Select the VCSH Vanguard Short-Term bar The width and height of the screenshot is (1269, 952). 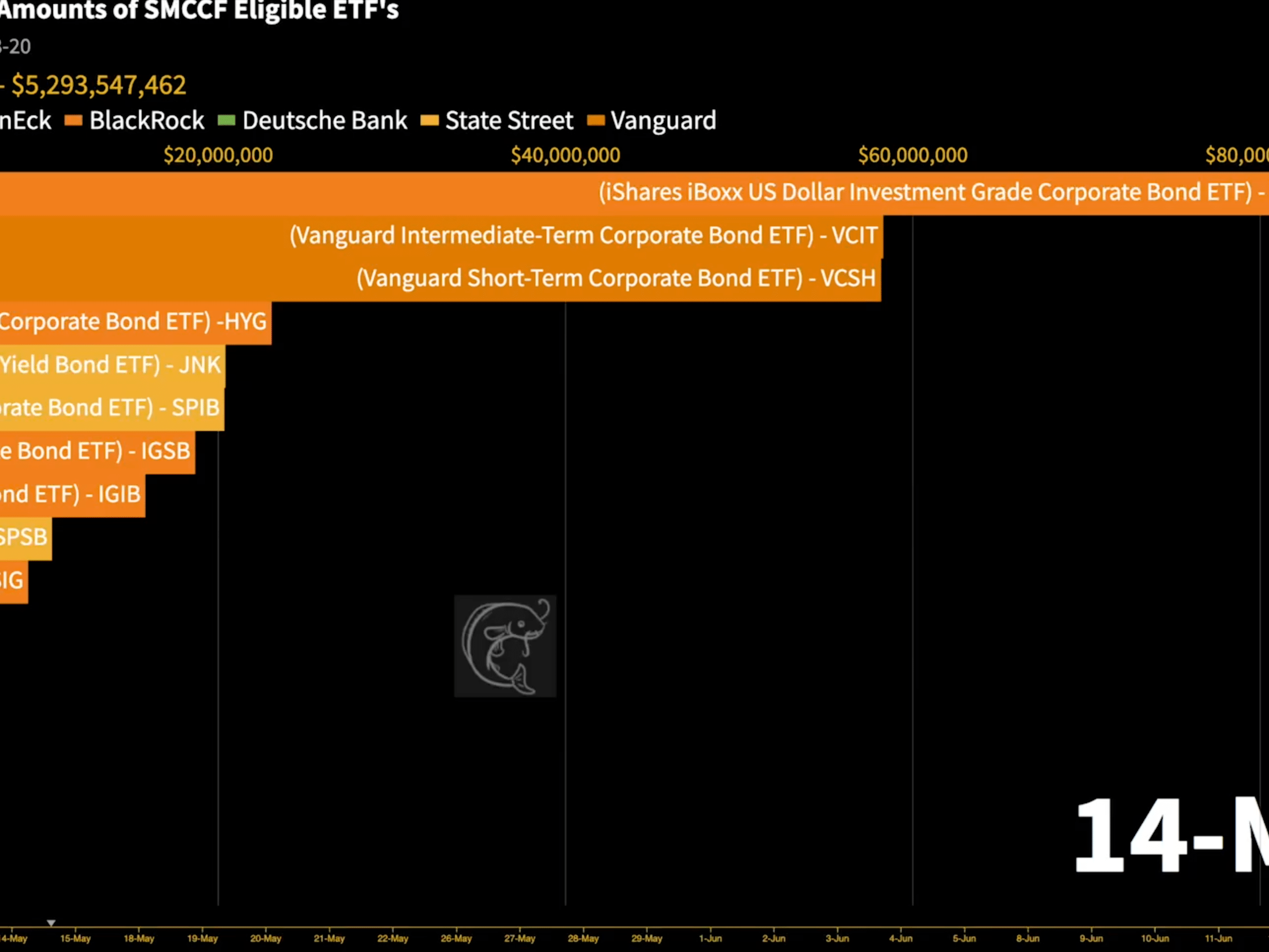[x=441, y=280]
